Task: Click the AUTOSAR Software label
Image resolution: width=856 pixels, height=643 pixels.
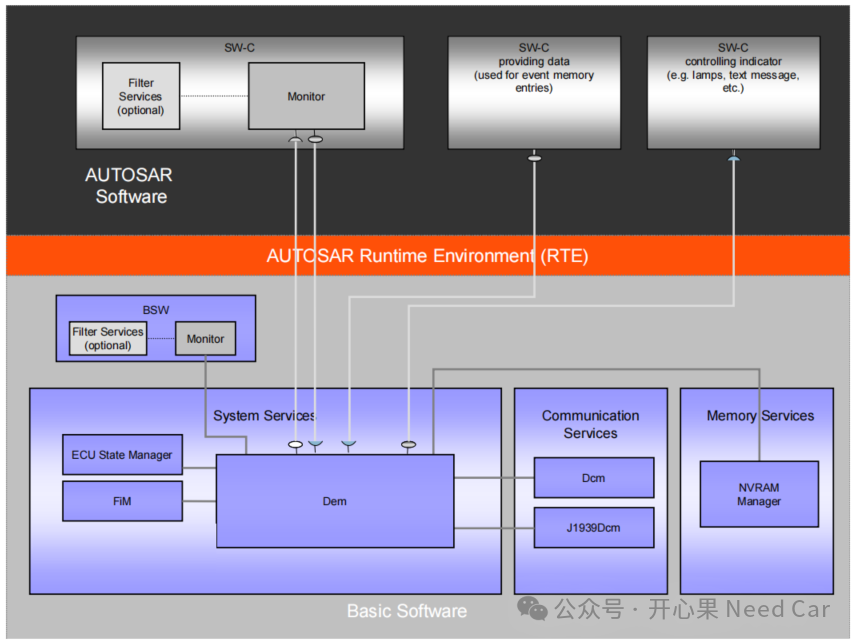Action: pyautogui.click(x=129, y=186)
